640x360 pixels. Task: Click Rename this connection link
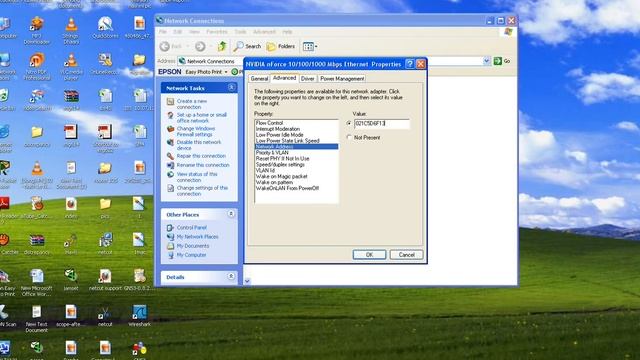pos(203,165)
